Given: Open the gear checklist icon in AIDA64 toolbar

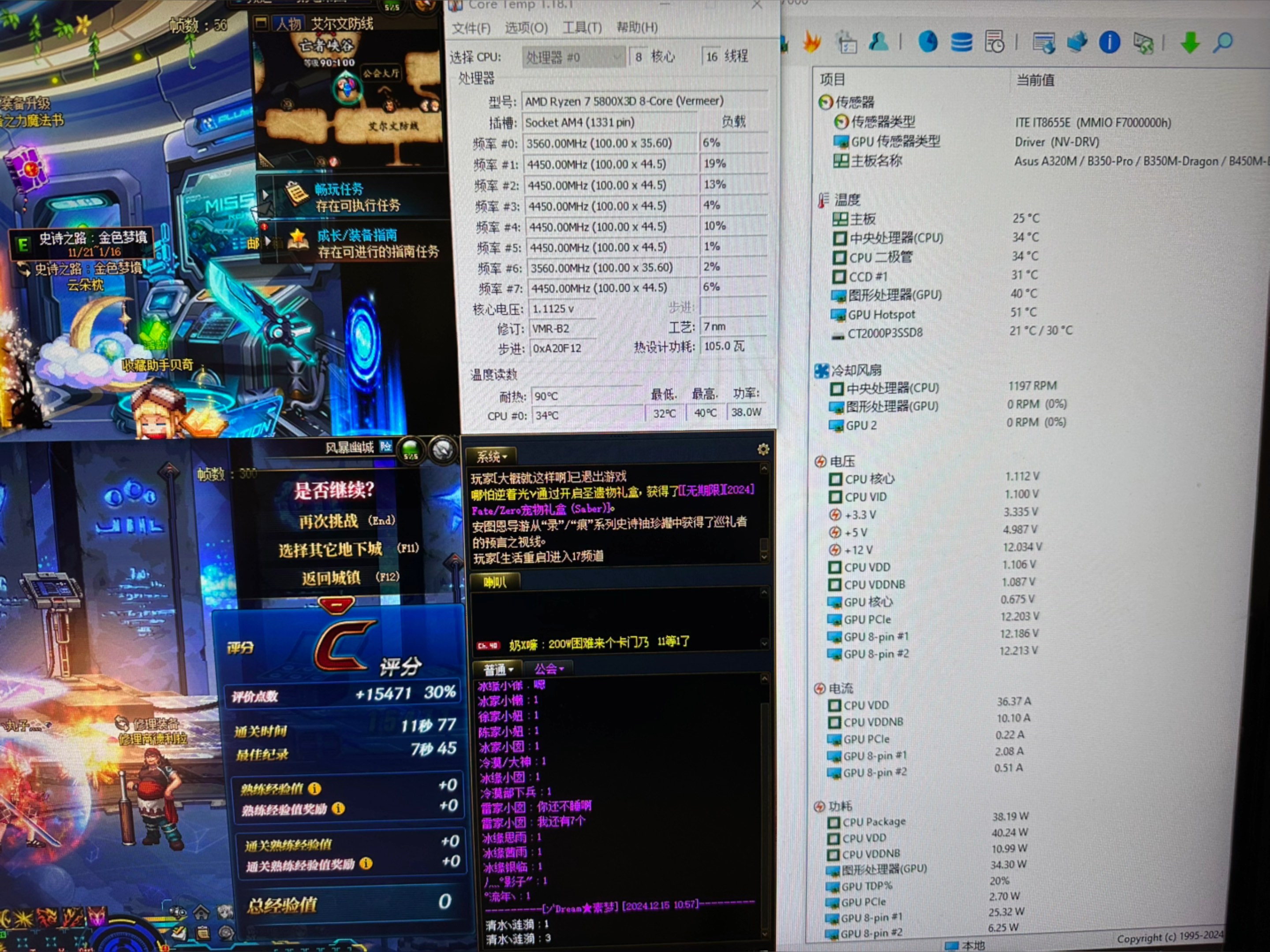Looking at the screenshot, I should point(846,42).
